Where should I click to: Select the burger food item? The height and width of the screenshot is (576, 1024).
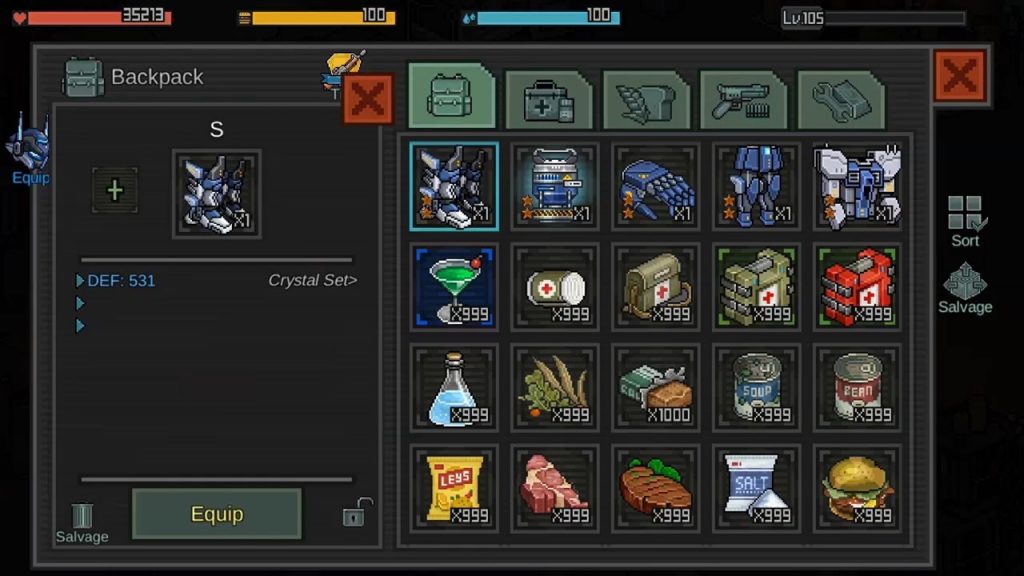(857, 488)
